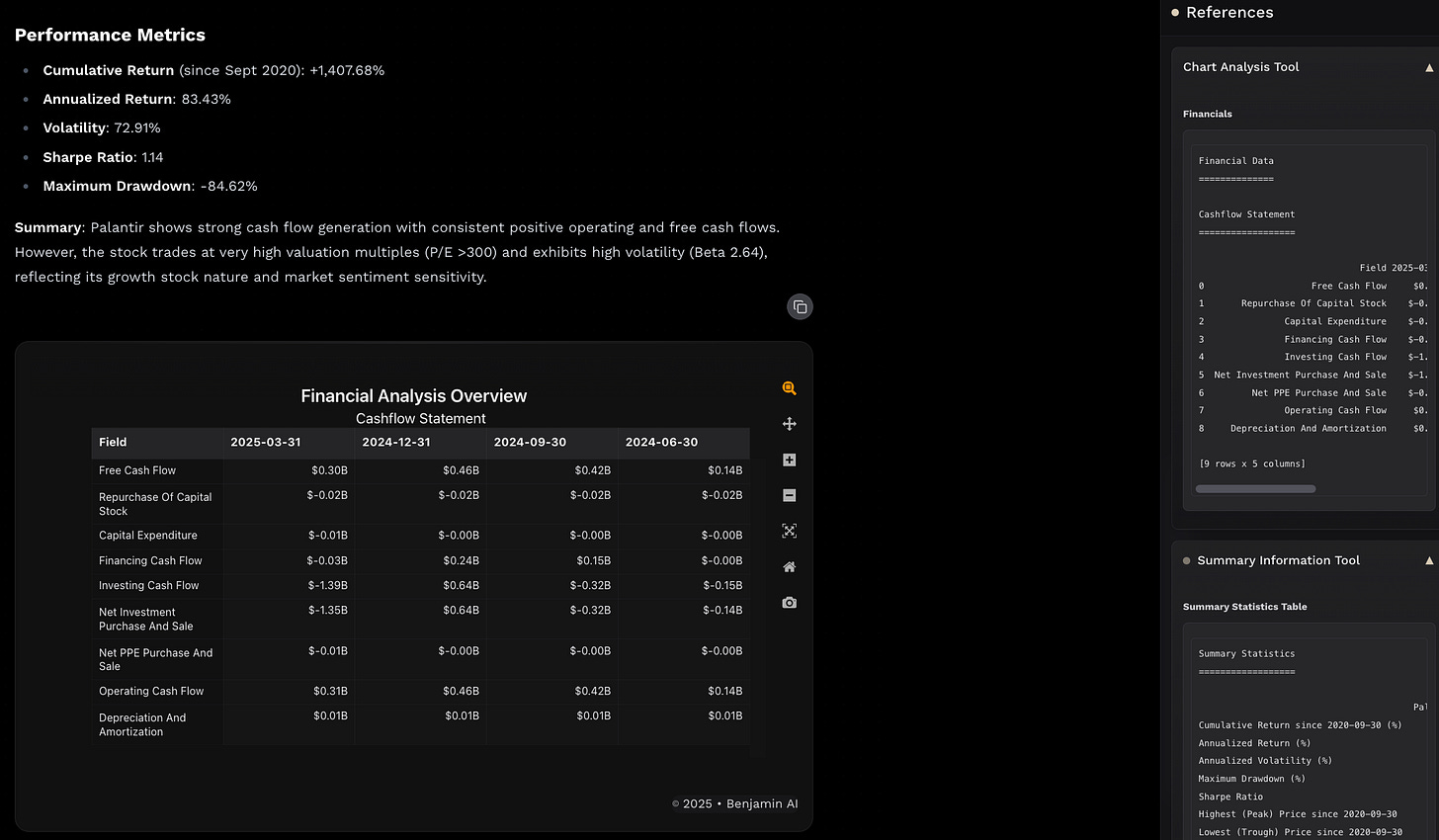Click the Cashflow Statement chart subtitle
This screenshot has width=1439, height=840.
tap(421, 418)
